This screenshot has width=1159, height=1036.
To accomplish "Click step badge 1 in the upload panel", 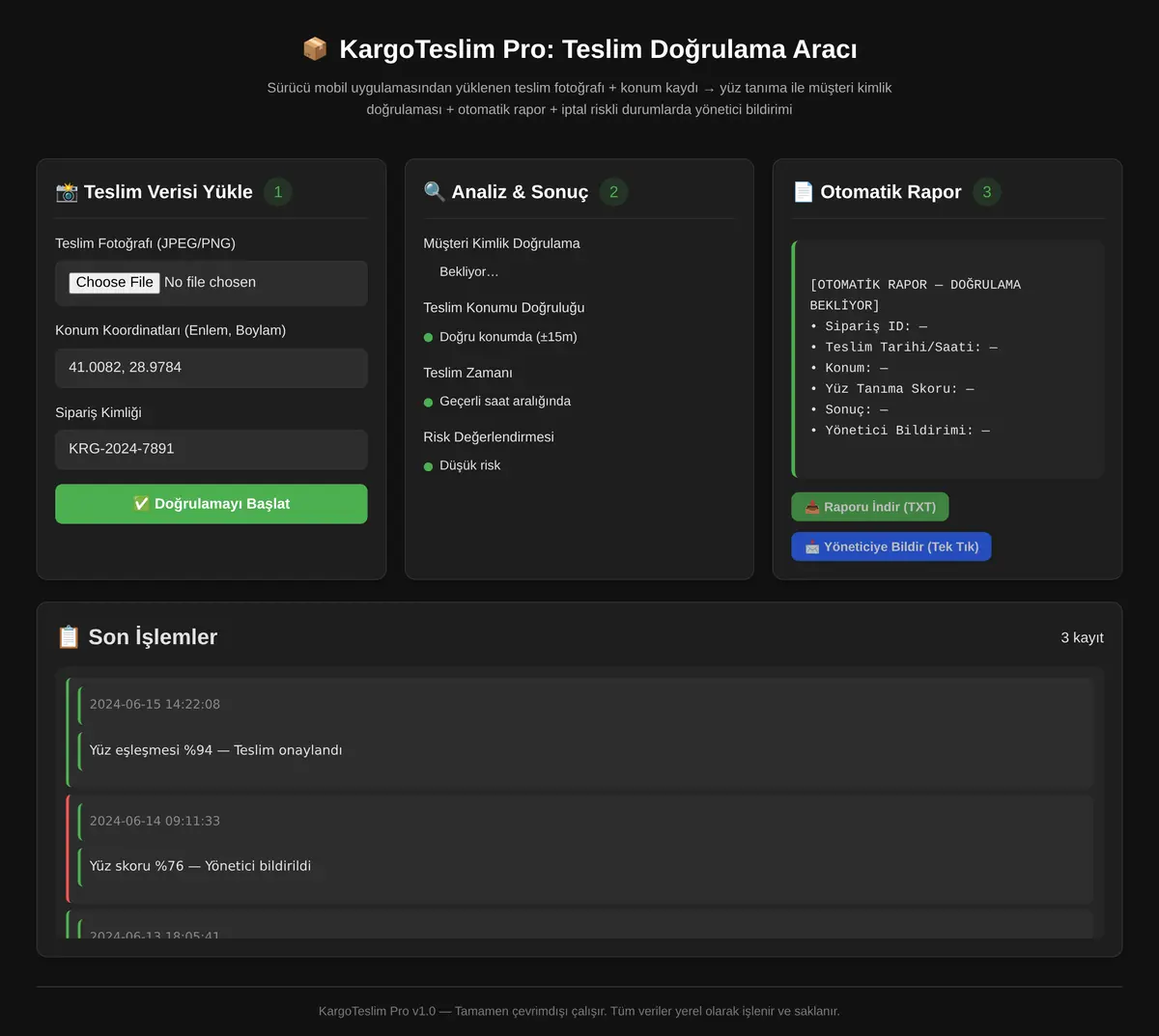I will tap(278, 192).
